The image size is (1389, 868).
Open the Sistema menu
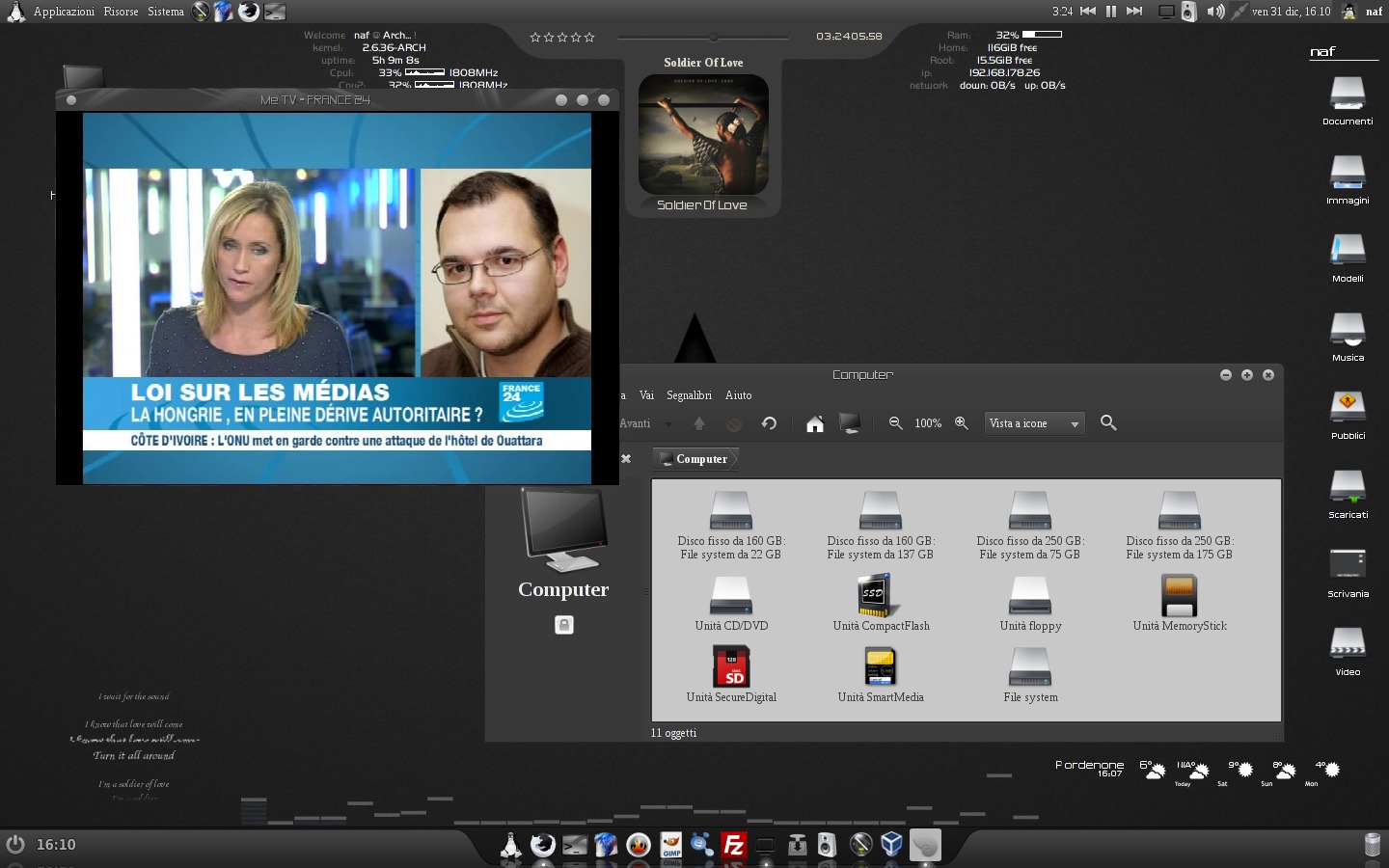(166, 12)
